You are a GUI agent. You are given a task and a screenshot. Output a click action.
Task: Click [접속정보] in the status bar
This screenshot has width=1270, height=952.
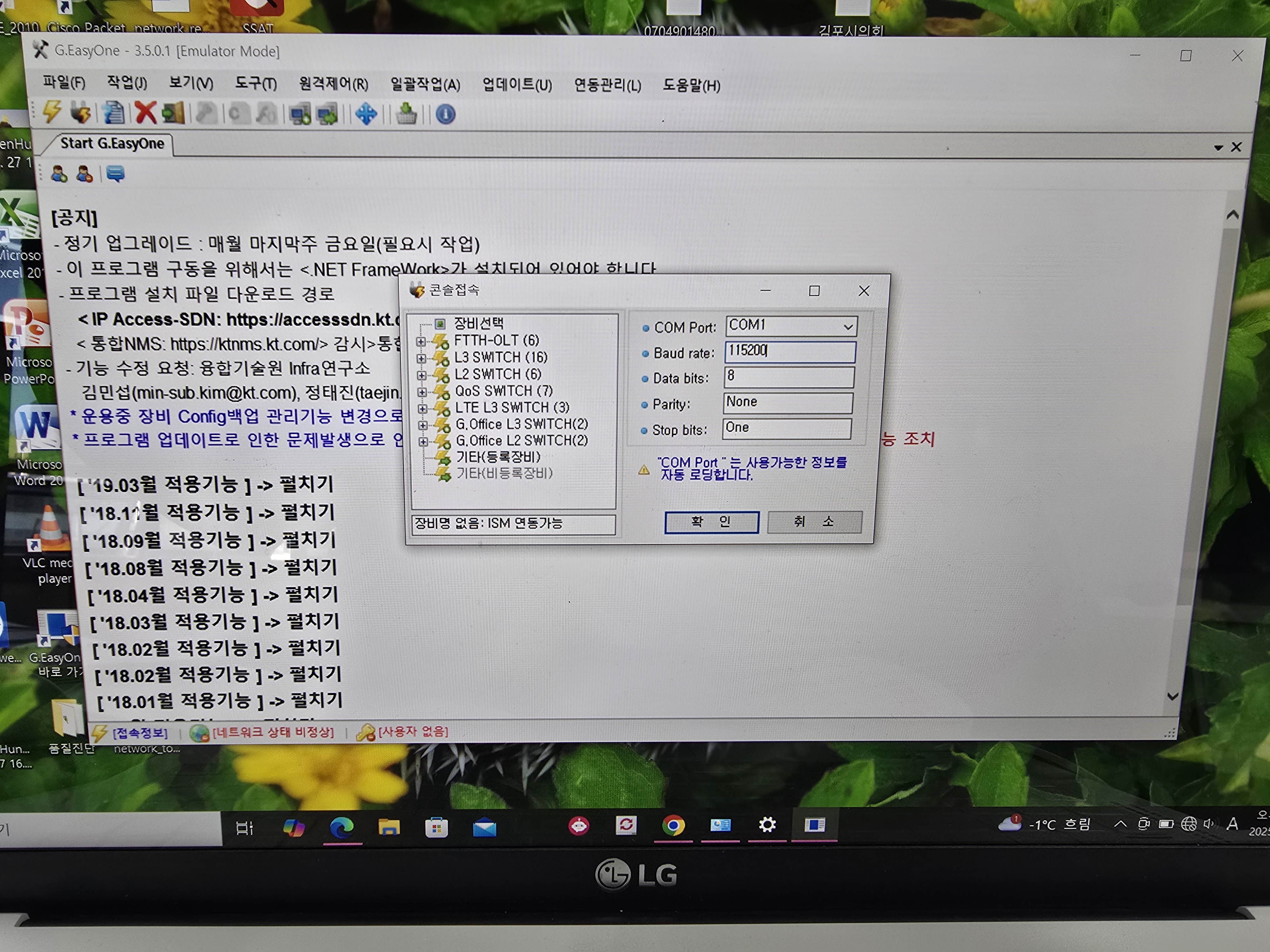tap(139, 733)
